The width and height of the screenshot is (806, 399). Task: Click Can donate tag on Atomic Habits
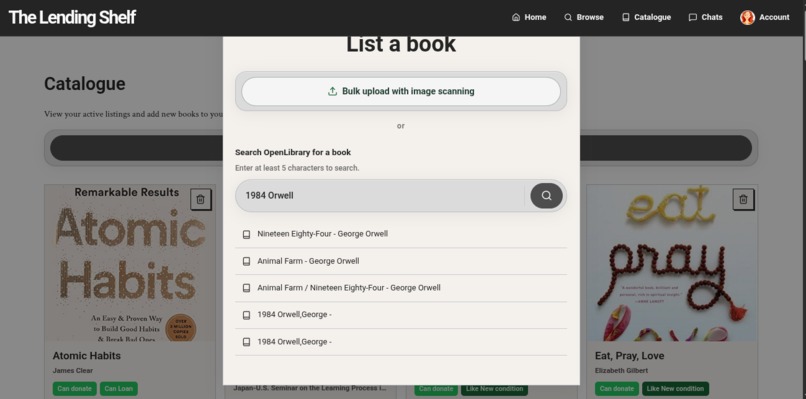click(75, 389)
